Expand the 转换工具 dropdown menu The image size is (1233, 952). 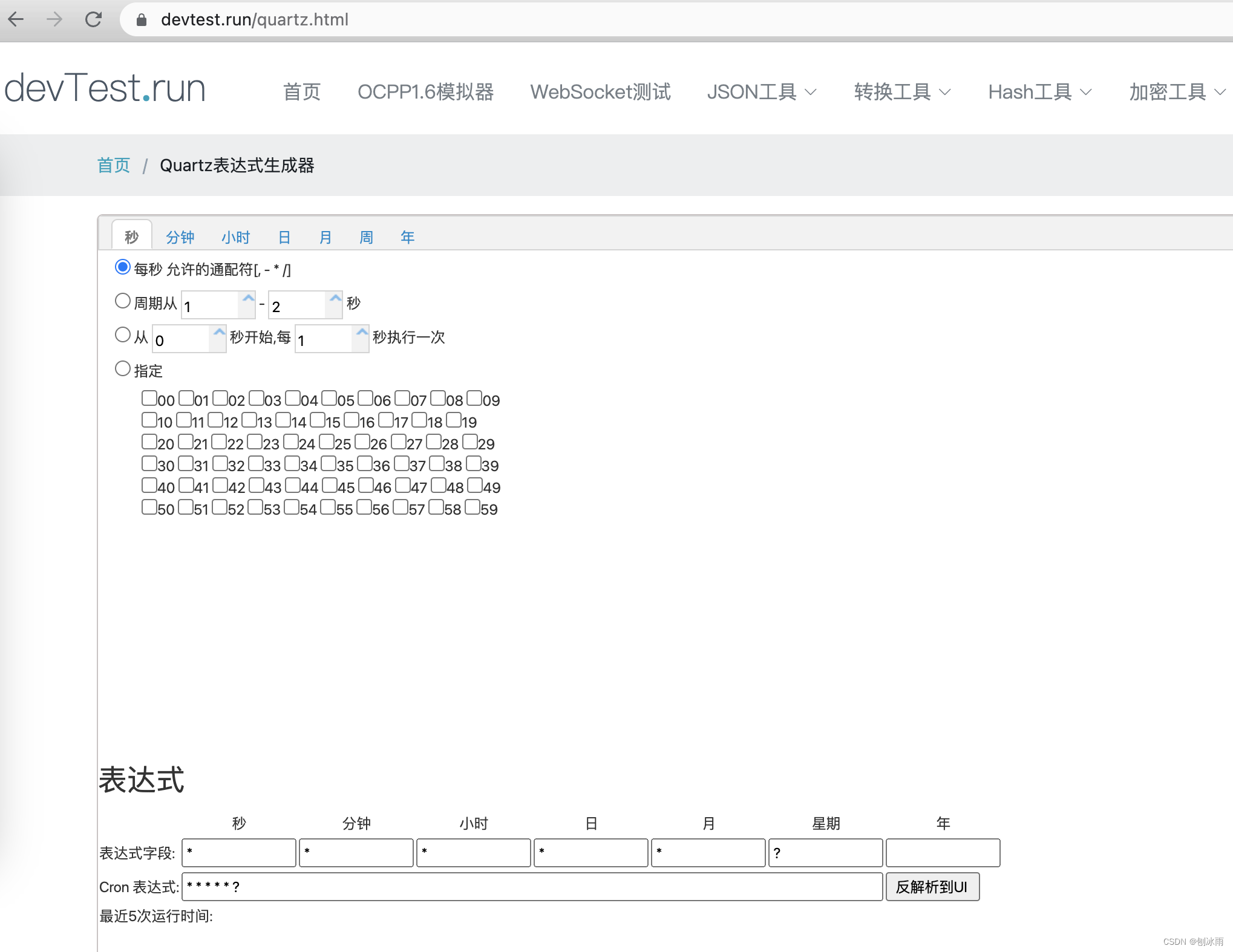[x=903, y=92]
